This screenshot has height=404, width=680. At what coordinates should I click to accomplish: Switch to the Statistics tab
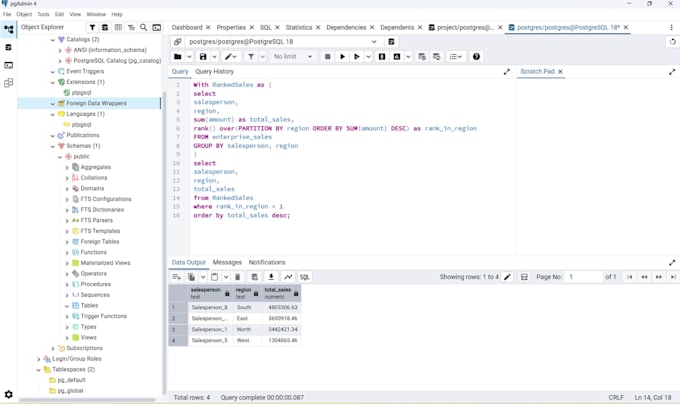[x=299, y=27]
